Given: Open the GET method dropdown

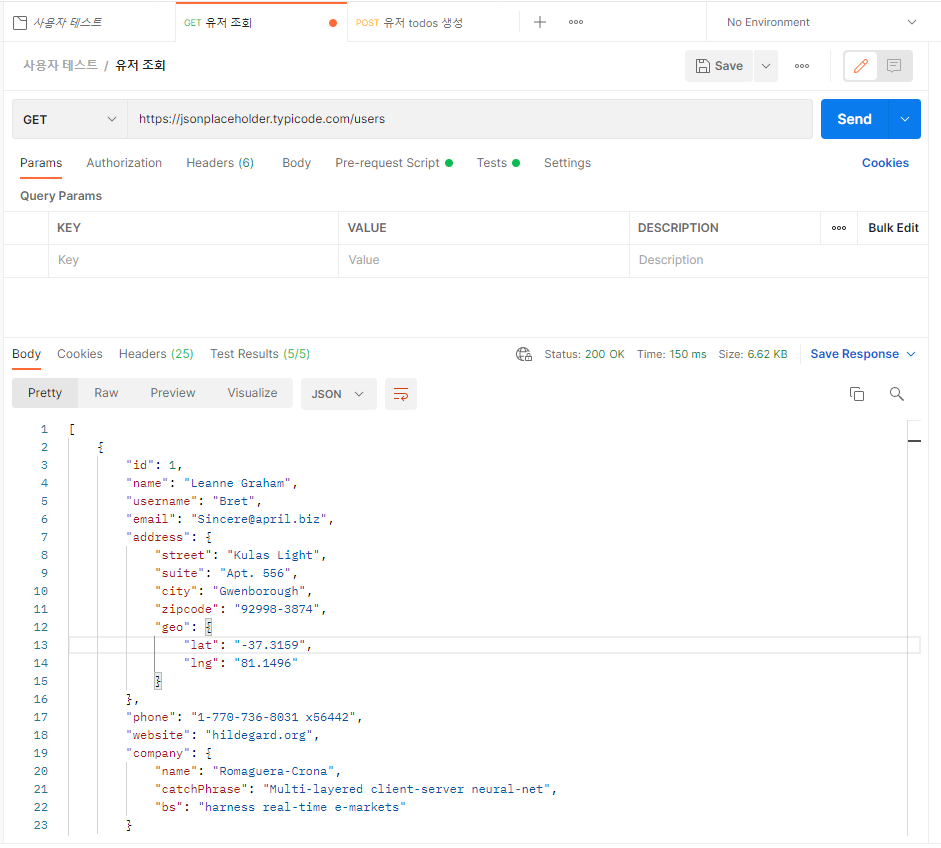Looking at the screenshot, I should tap(70, 119).
